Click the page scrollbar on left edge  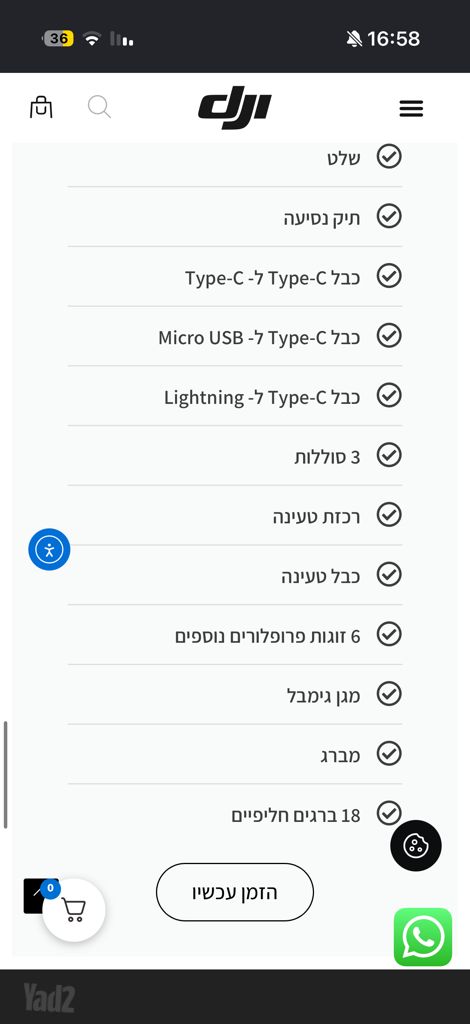coord(6,775)
